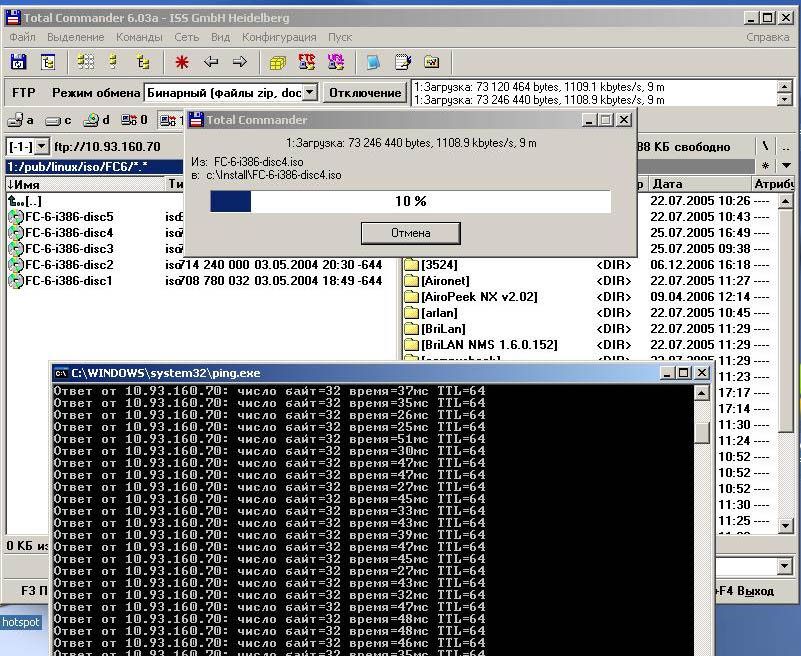
Task: Click the ping.exe console window title icon
Action: click(x=61, y=373)
